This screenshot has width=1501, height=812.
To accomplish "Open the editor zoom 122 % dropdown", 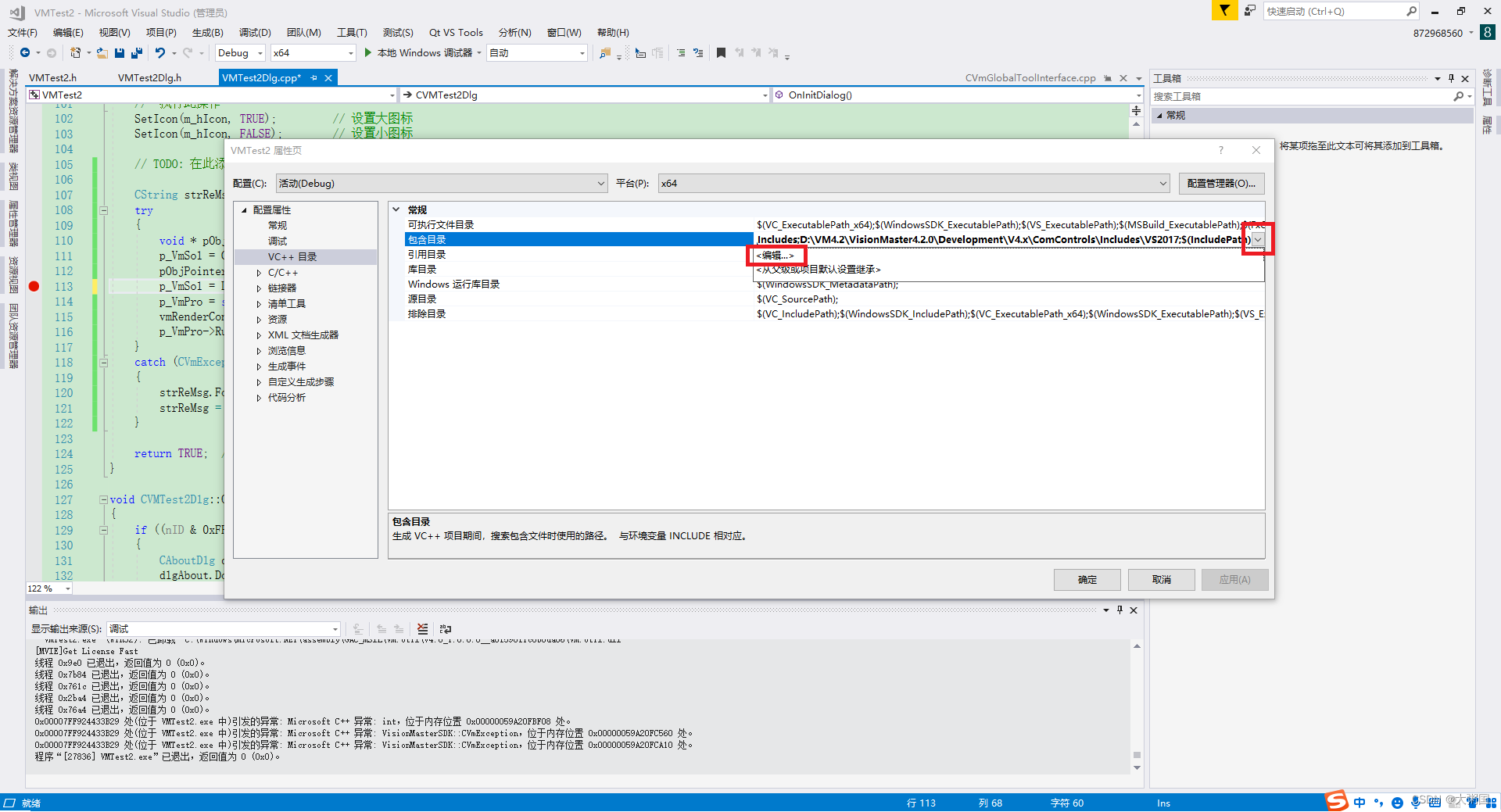I will [68, 588].
